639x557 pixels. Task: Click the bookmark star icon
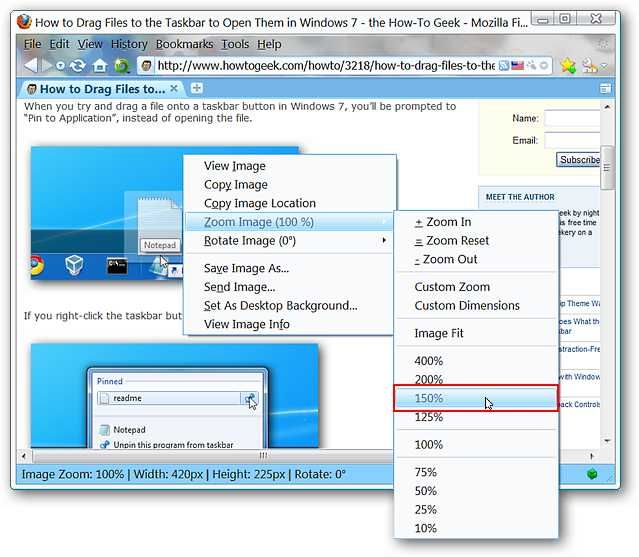tap(568, 65)
